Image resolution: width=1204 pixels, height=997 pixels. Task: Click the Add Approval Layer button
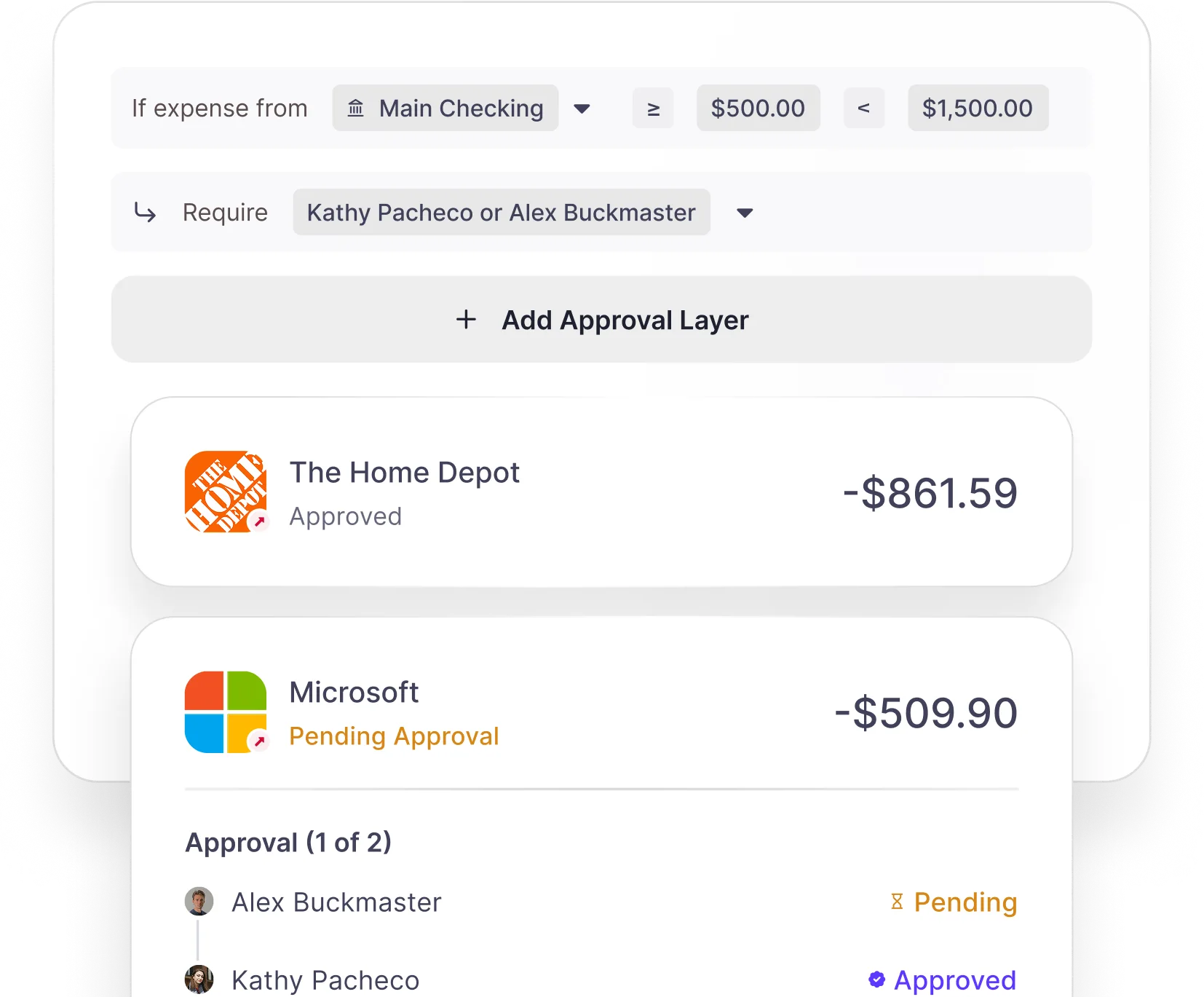click(x=601, y=319)
